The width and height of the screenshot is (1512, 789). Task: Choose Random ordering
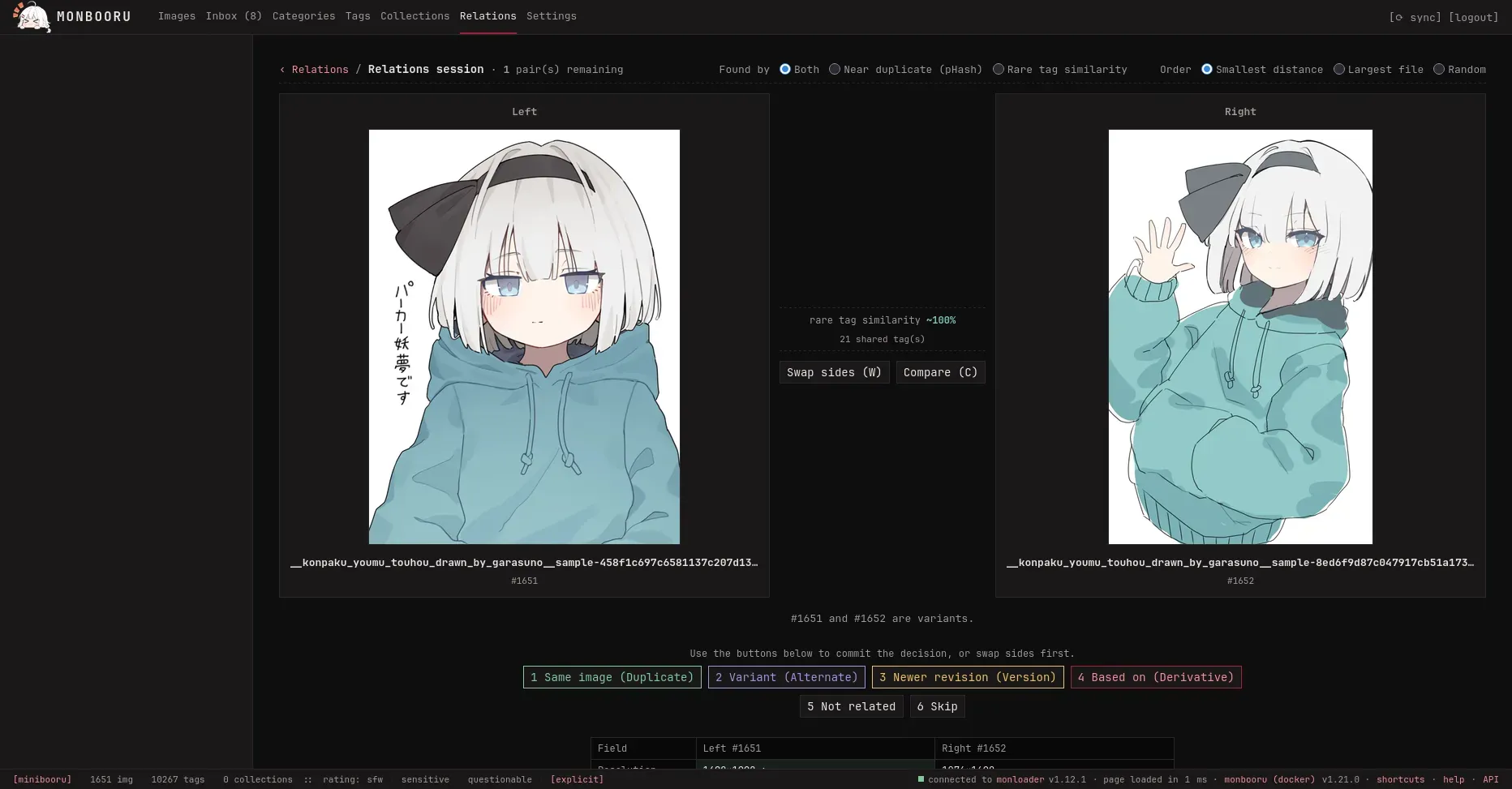pos(1439,70)
